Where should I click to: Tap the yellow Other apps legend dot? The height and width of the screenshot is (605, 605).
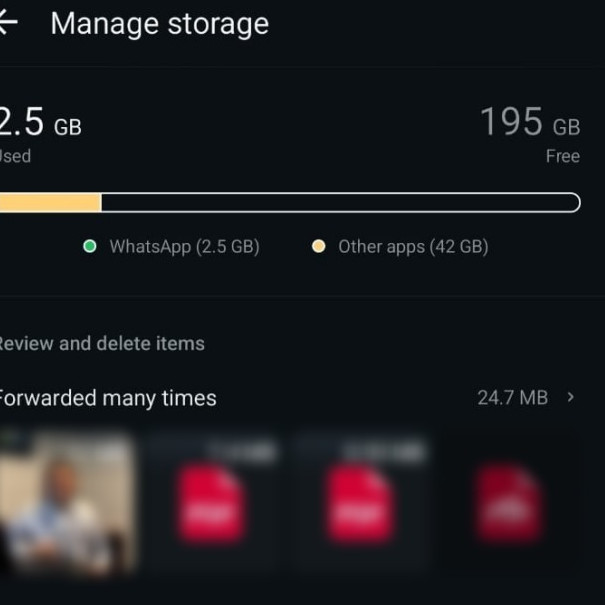[318, 246]
